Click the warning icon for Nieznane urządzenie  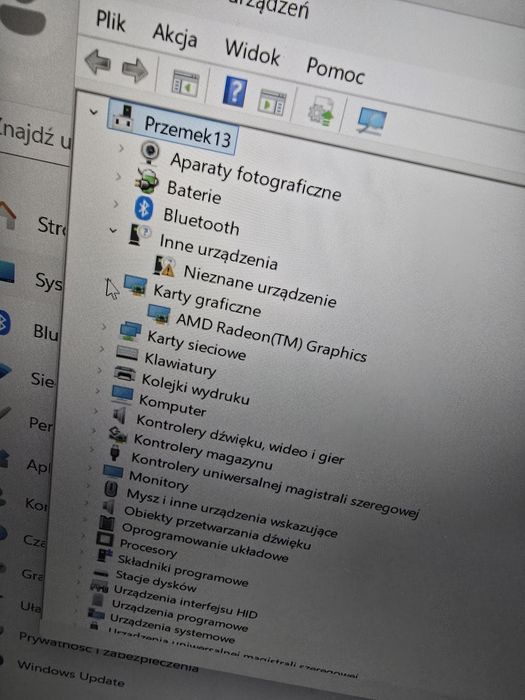(163, 266)
